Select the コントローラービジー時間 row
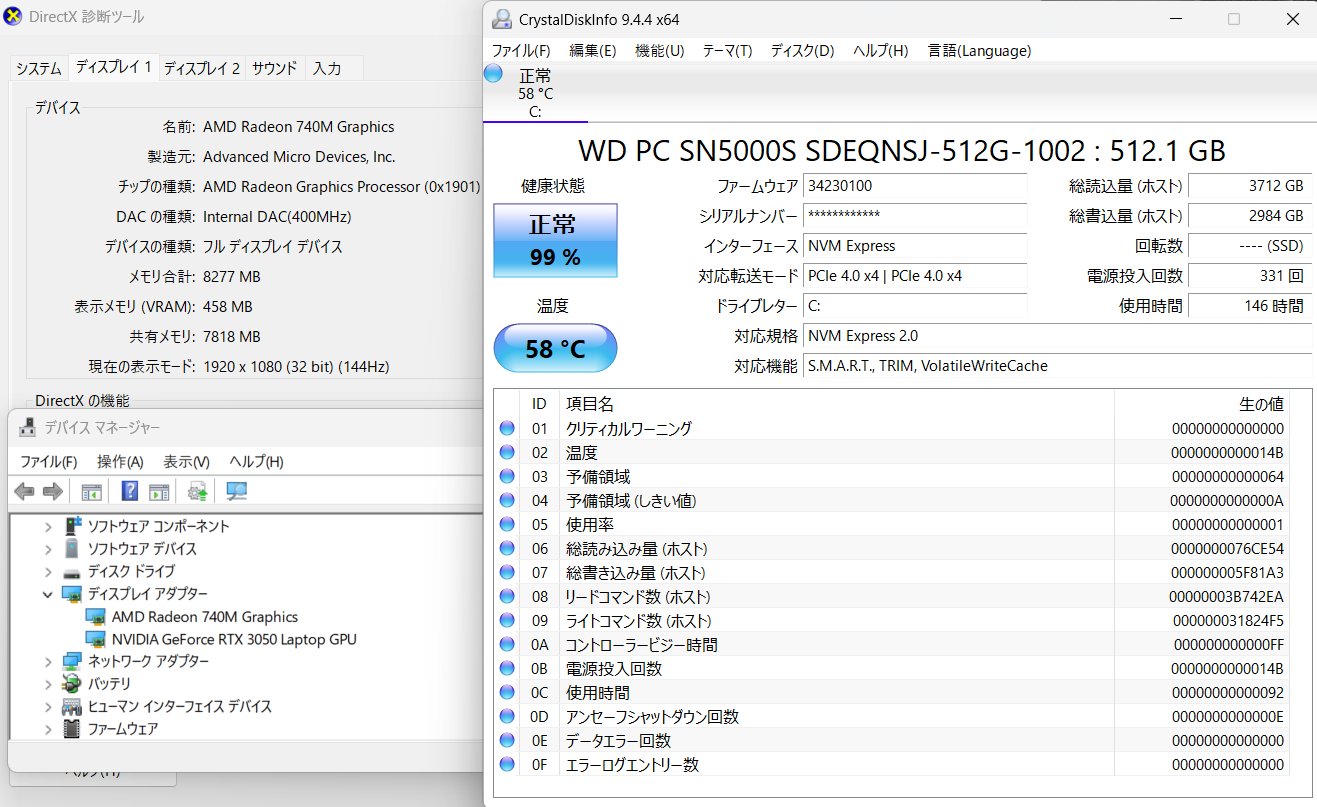Screen dimensions: 1317x807 coord(892,644)
